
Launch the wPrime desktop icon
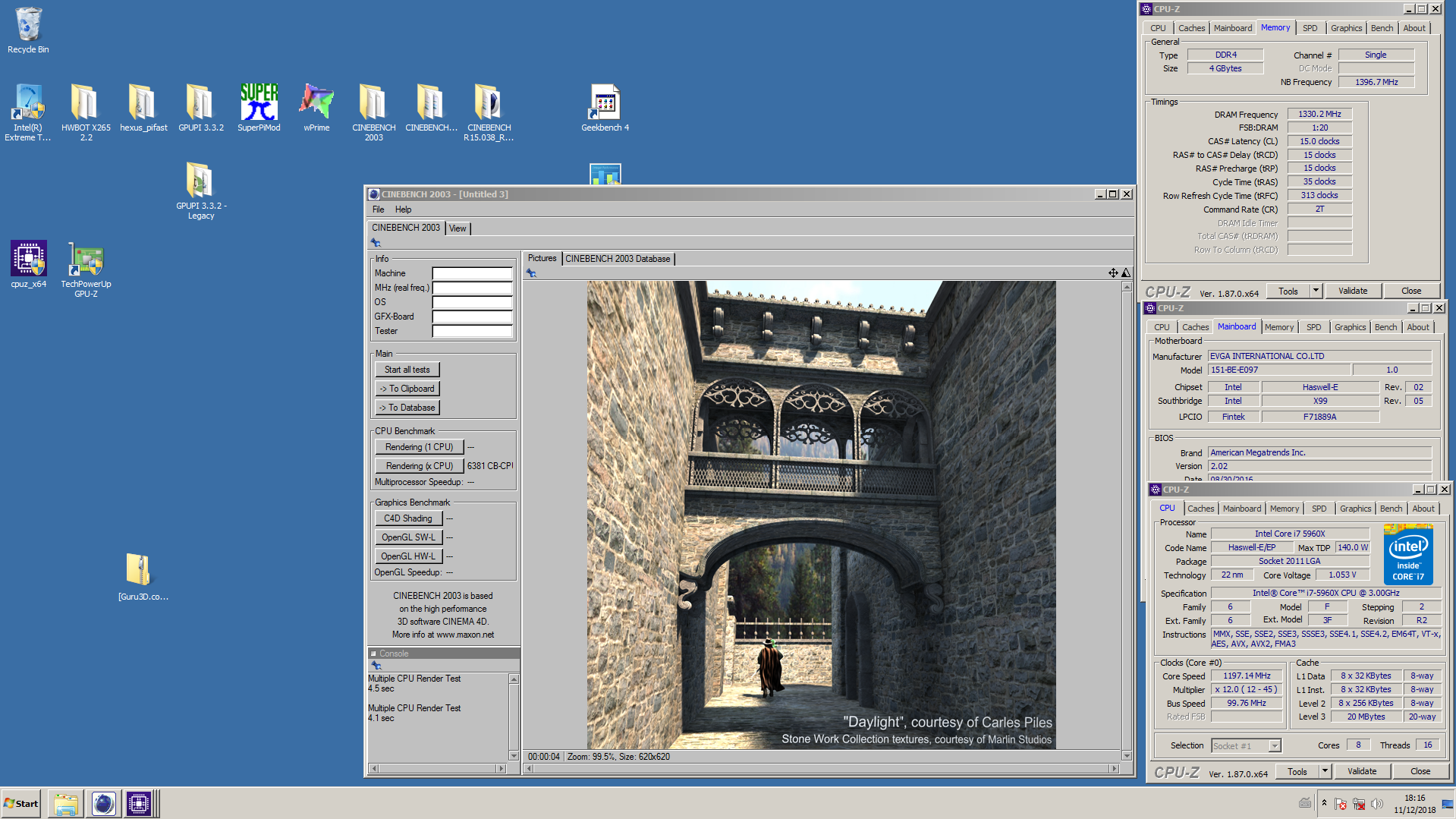(x=316, y=108)
